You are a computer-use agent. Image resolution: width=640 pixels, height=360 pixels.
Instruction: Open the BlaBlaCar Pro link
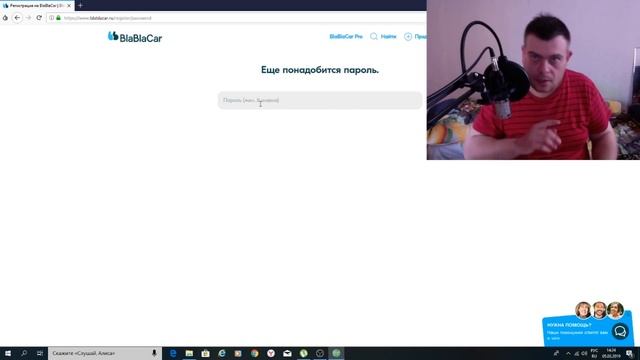[x=346, y=37]
